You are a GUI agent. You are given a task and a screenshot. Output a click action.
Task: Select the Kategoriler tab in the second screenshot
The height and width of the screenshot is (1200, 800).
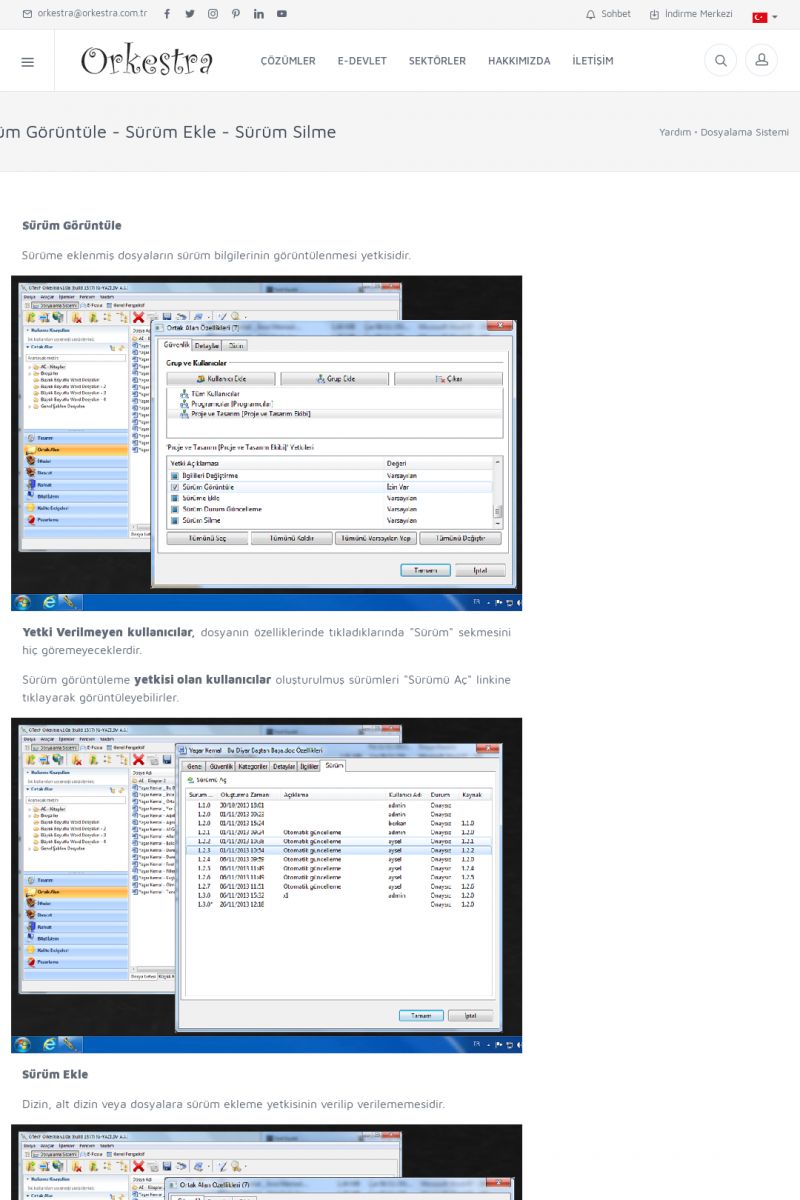tap(253, 766)
